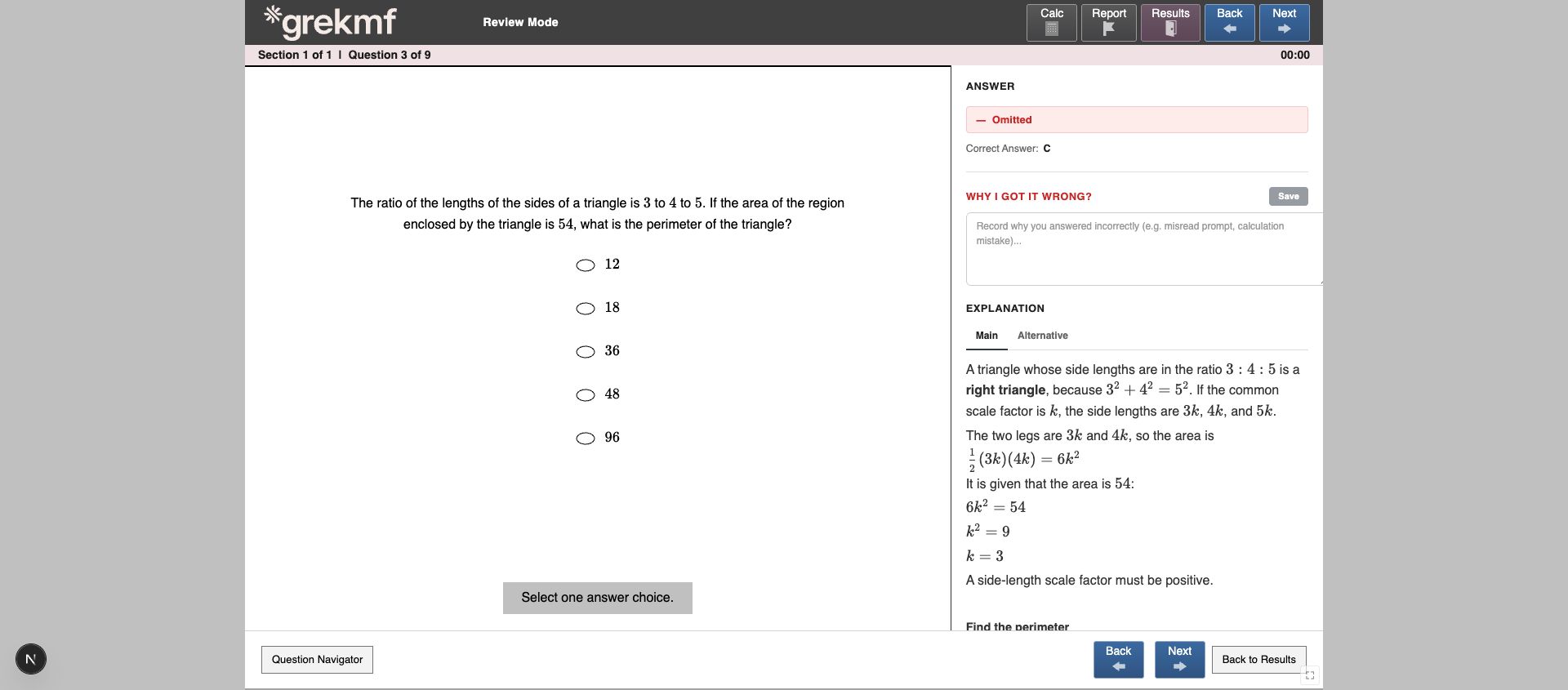This screenshot has width=1568, height=690.
Task: Open the Calc calculator button
Action: click(1051, 23)
